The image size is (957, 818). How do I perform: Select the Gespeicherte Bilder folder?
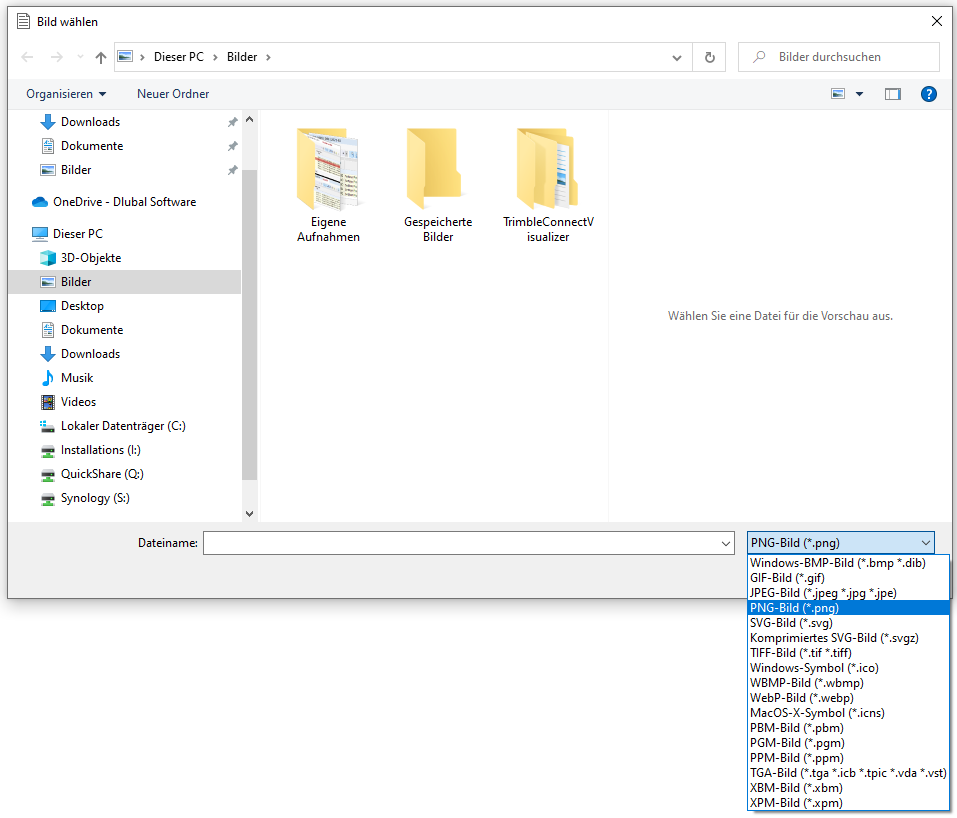[x=438, y=186]
